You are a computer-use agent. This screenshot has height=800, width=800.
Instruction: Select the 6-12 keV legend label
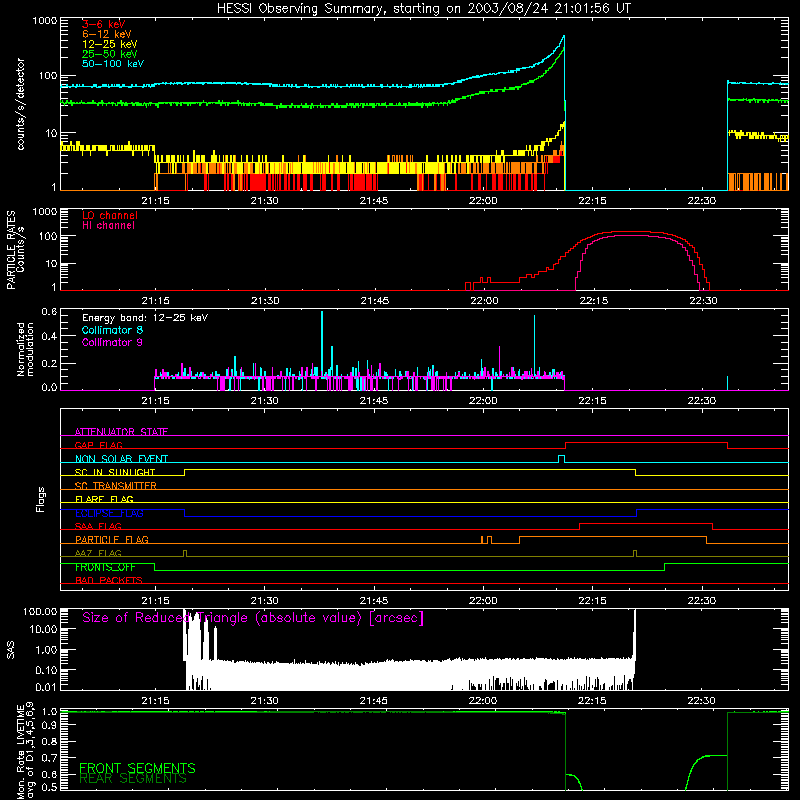pyautogui.click(x=107, y=34)
